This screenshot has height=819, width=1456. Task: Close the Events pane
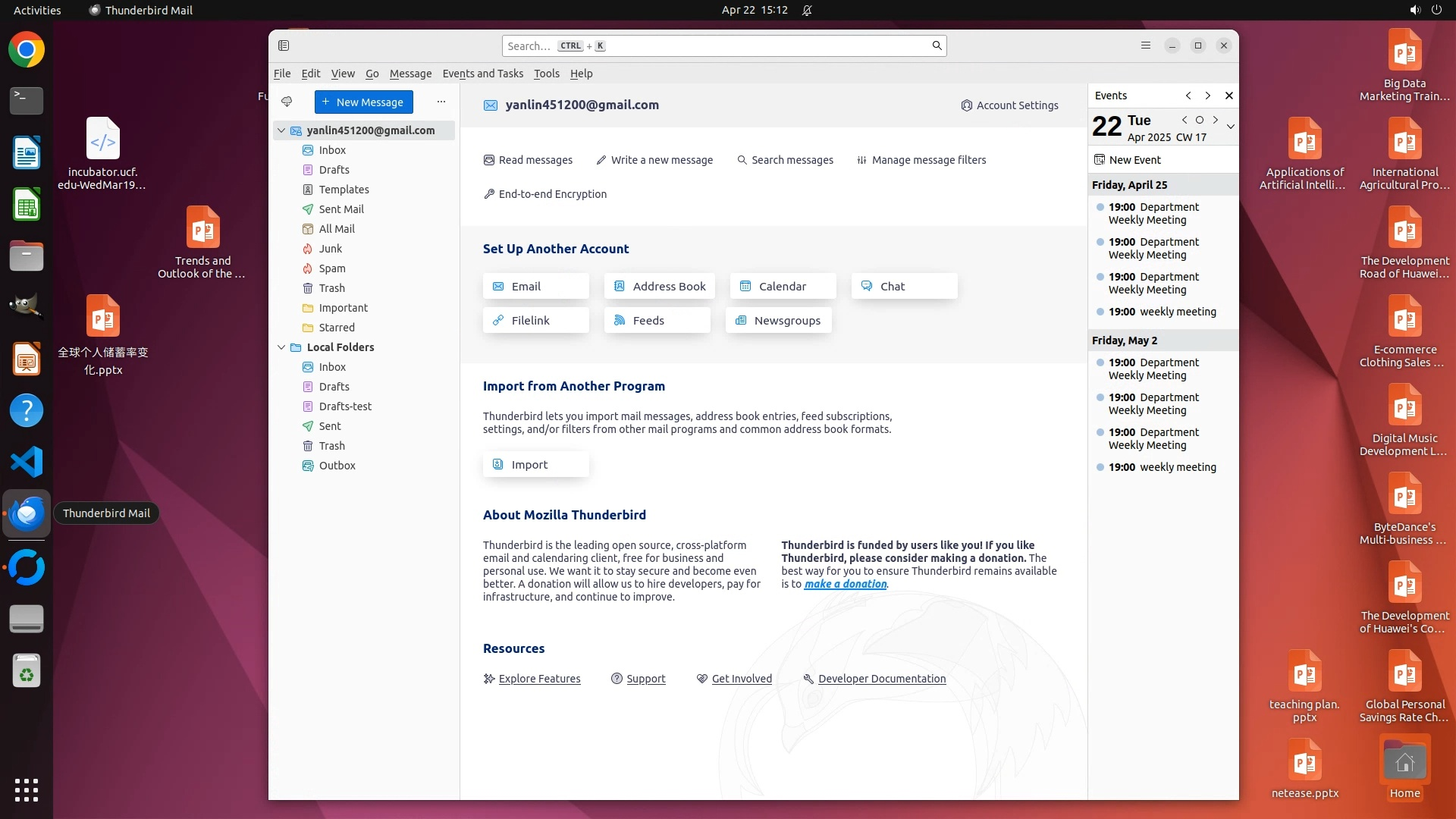click(x=1229, y=96)
